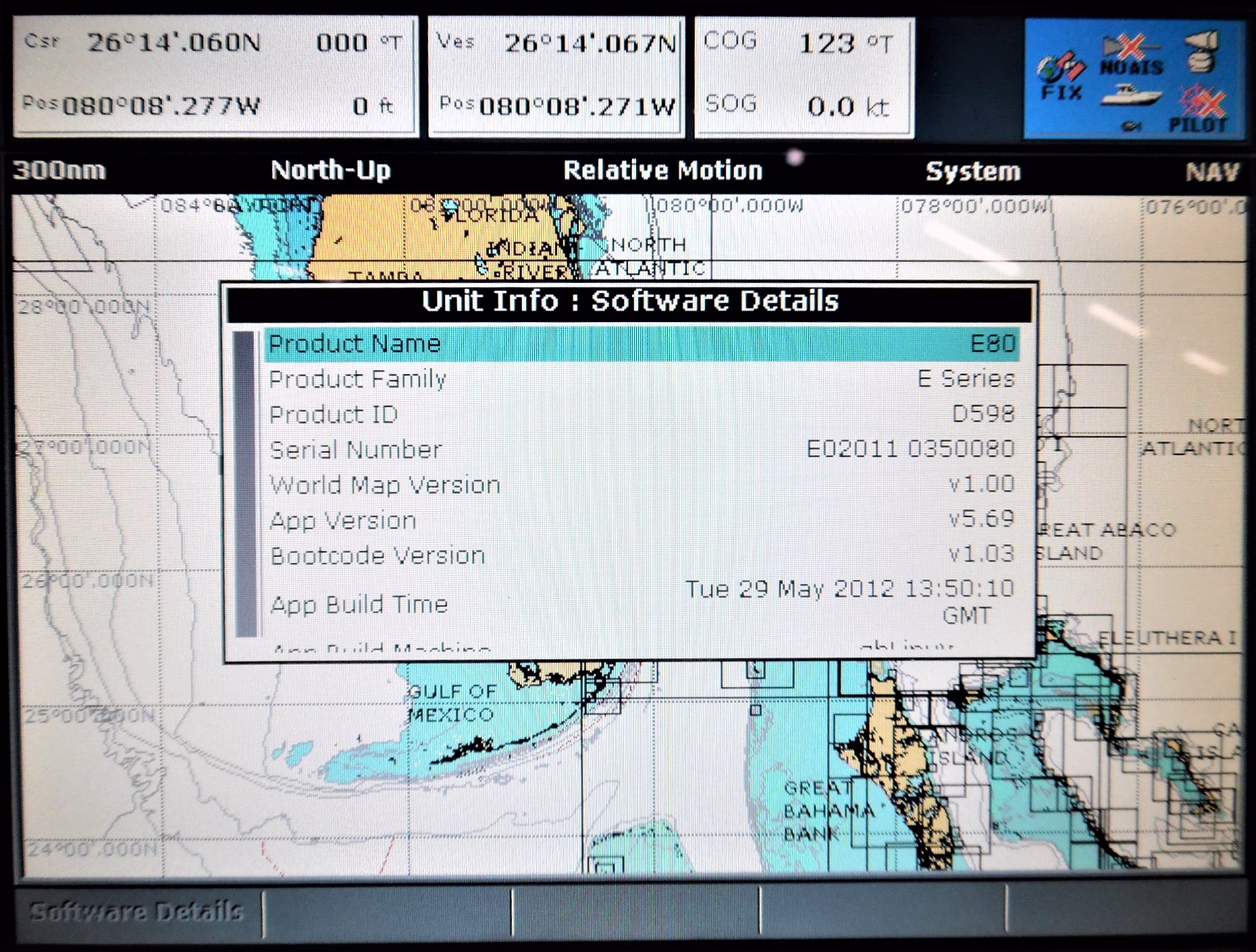
Task: Click the radar scanner status icon
Action: 1202,51
